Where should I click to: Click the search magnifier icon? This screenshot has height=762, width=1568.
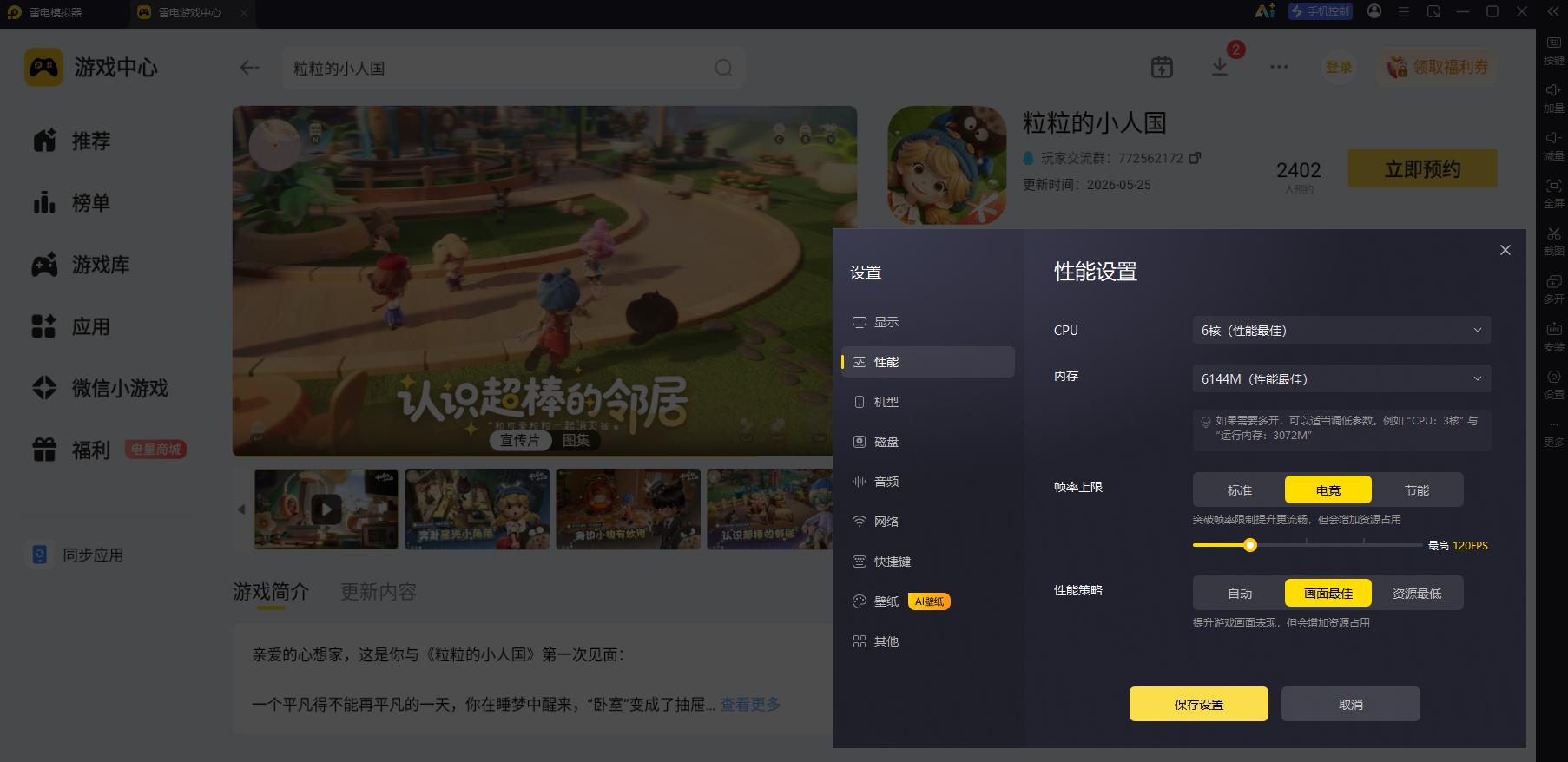click(723, 68)
